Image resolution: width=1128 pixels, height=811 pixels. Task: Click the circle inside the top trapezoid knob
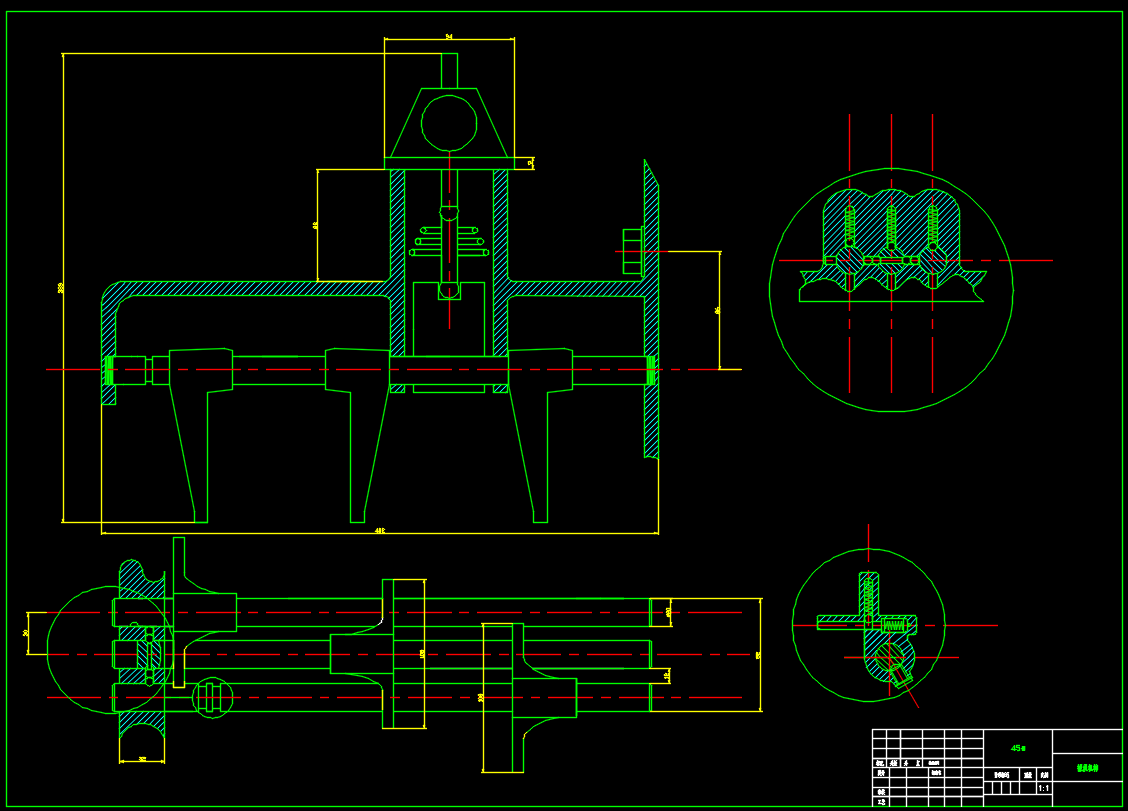coord(449,123)
